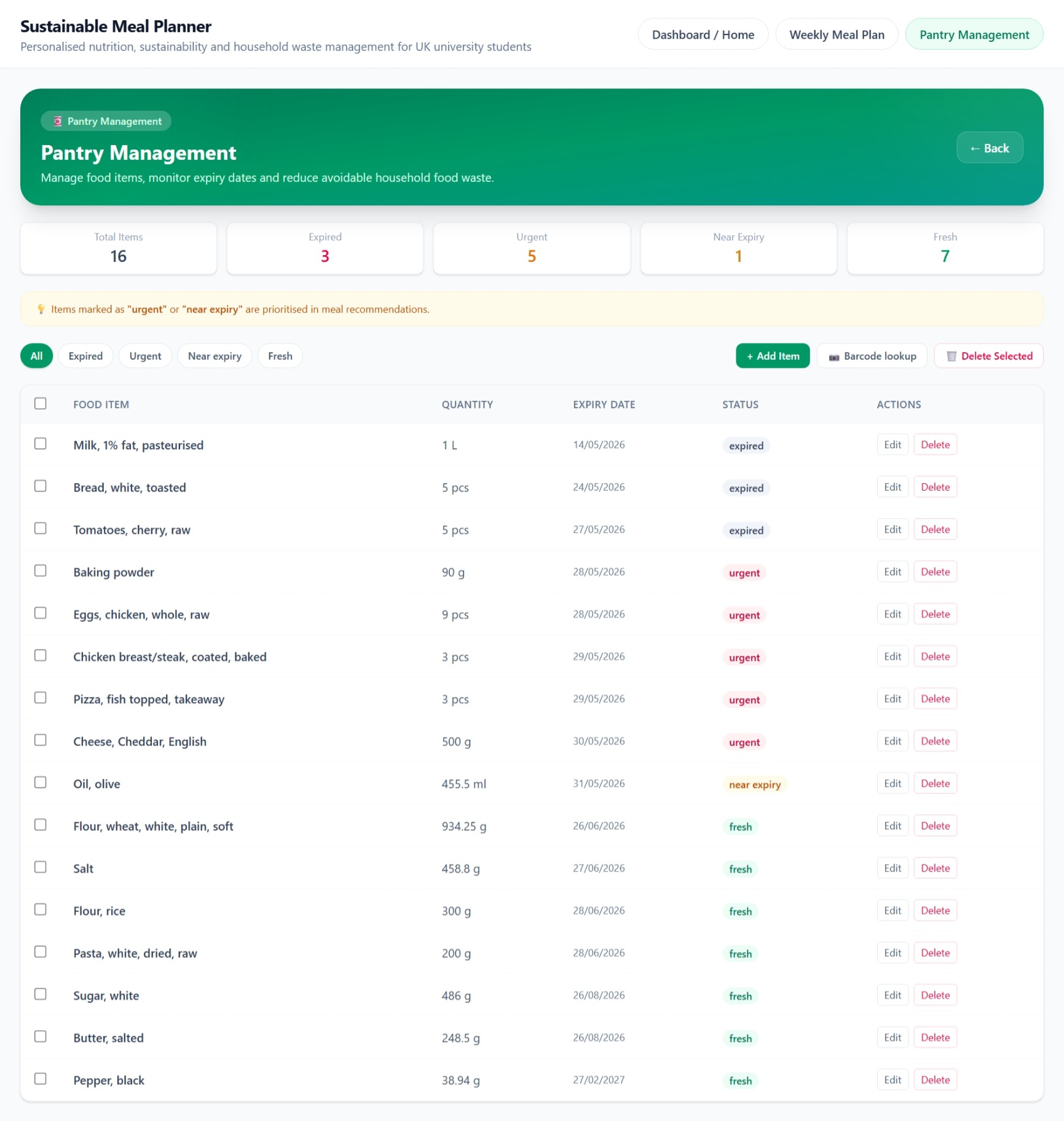Click the Total Items summary card
The image size is (1064, 1121).
pyautogui.click(x=119, y=248)
